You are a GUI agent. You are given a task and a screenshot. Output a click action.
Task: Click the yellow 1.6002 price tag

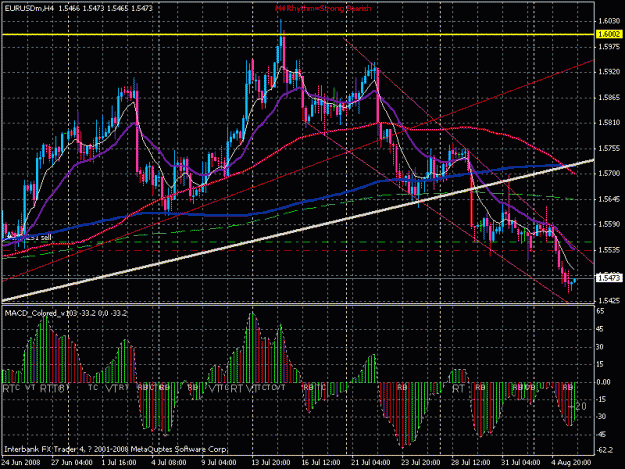pyautogui.click(x=609, y=34)
